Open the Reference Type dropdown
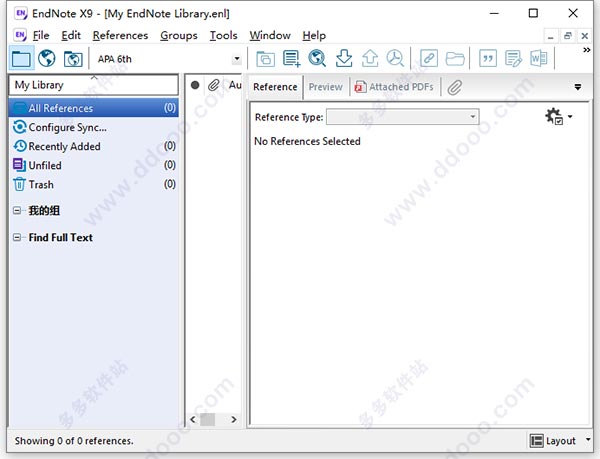600x459 pixels. point(473,117)
